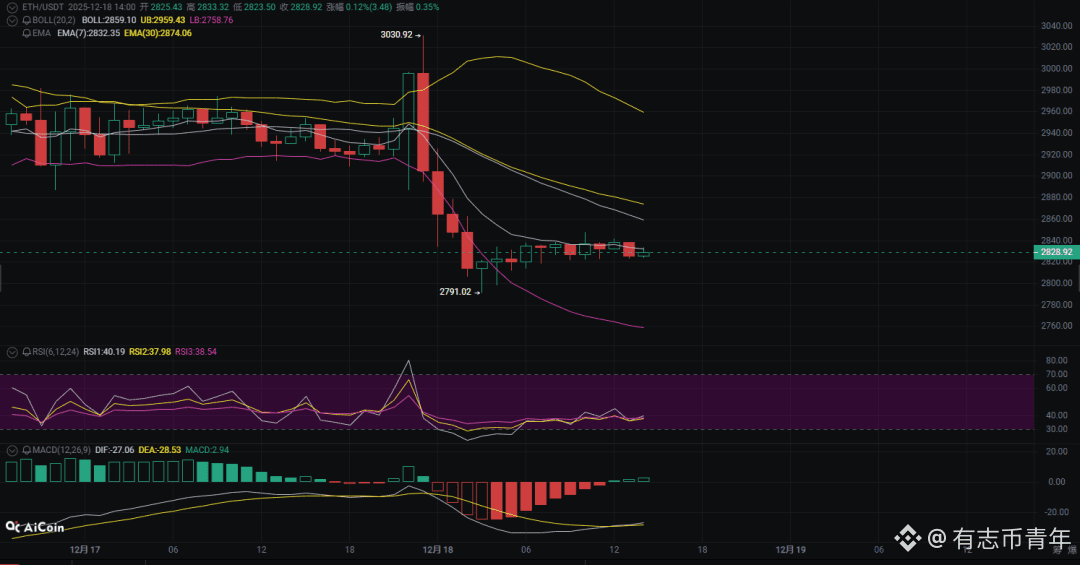Screen dimensions: 1080x565
Task: Click the RSI2:37.98 value
Action: [x=149, y=352]
